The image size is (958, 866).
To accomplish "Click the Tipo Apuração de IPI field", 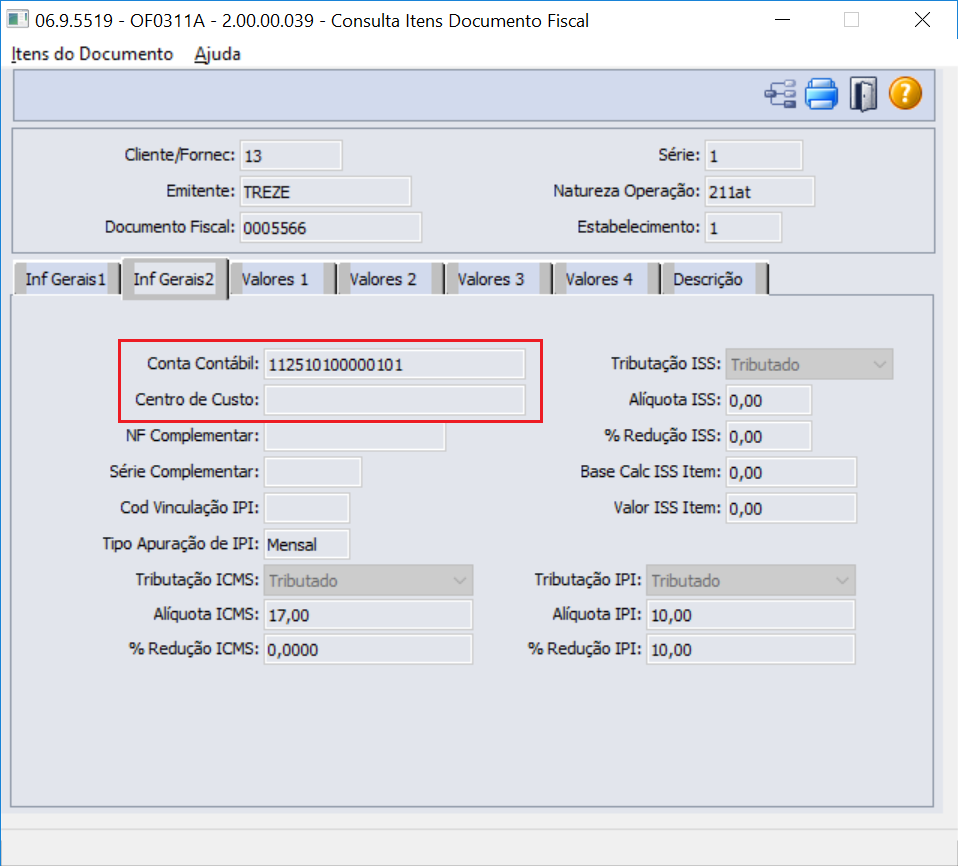I will coord(307,544).
